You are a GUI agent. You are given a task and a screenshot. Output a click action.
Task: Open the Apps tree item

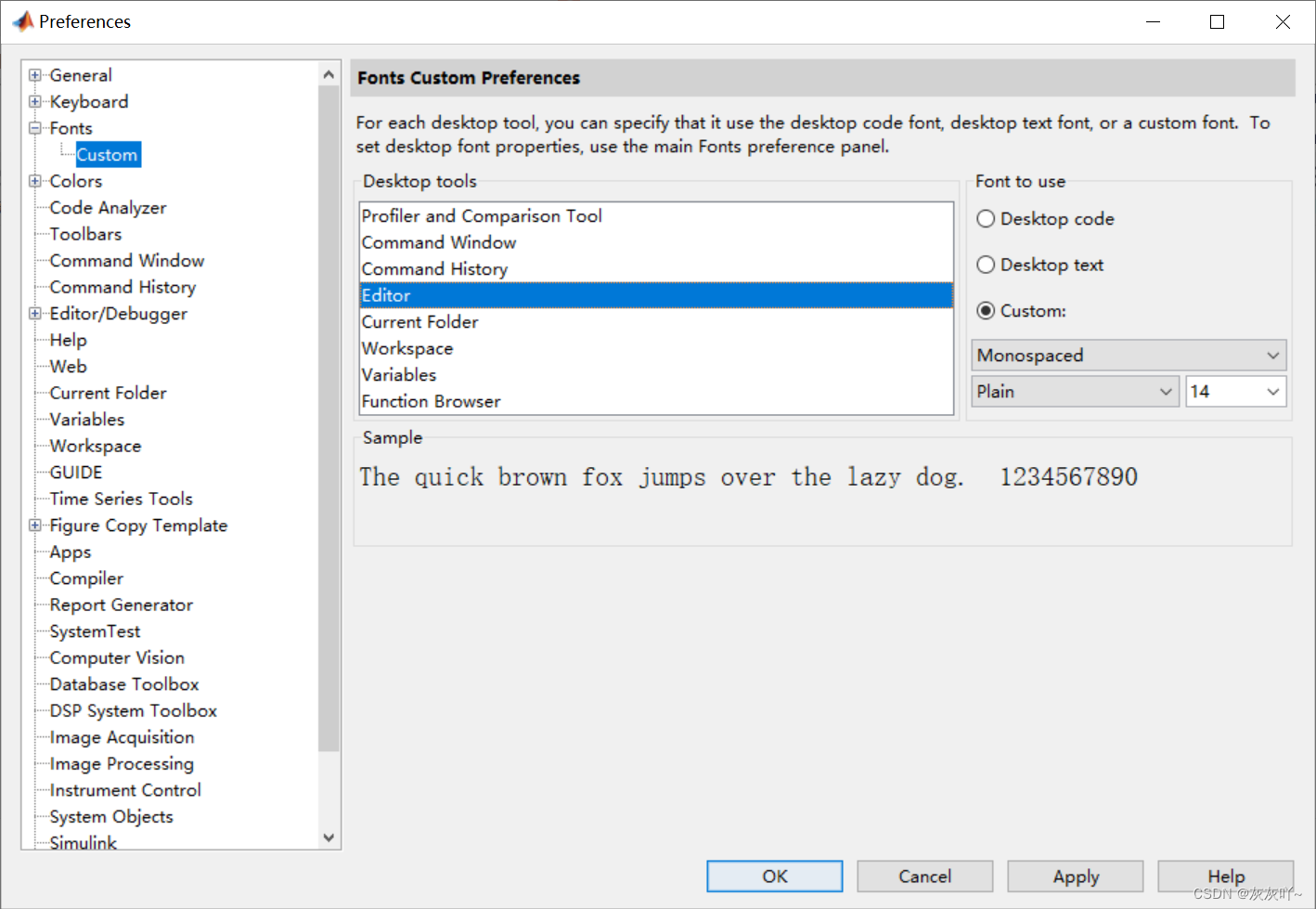pos(71,552)
